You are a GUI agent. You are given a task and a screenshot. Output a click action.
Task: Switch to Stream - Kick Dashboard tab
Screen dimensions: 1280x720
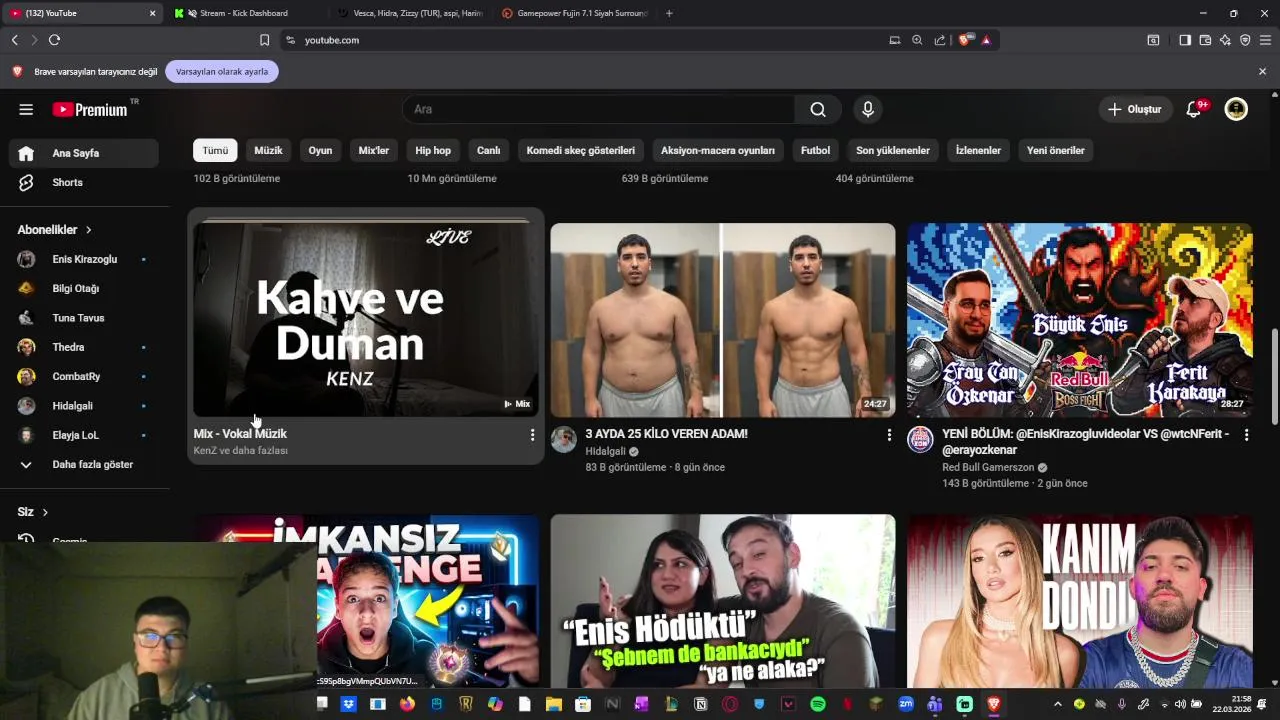tap(243, 13)
